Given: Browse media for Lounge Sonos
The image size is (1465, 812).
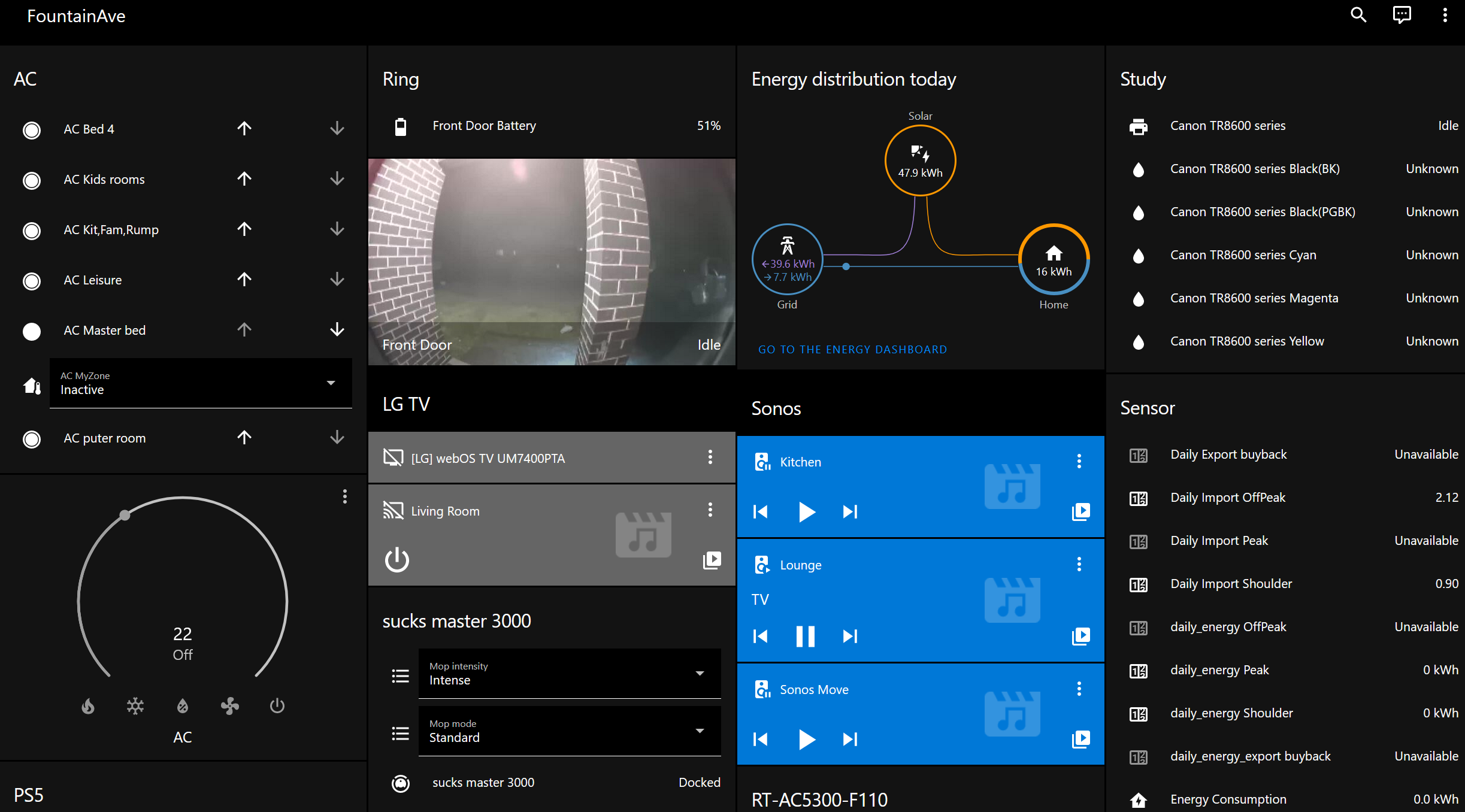Looking at the screenshot, I should pos(1080,637).
